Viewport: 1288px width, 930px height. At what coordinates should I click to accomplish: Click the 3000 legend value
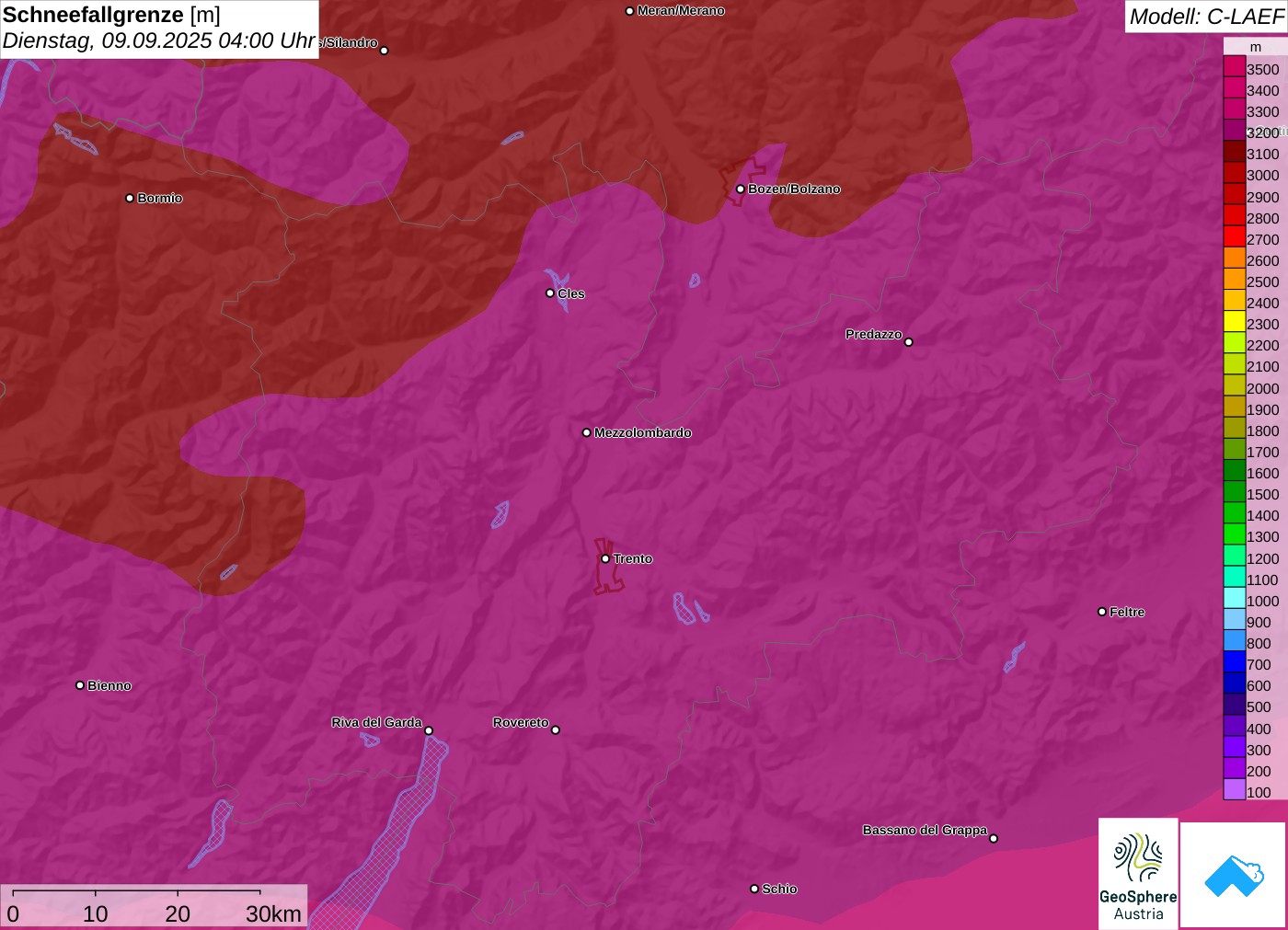click(1262, 176)
